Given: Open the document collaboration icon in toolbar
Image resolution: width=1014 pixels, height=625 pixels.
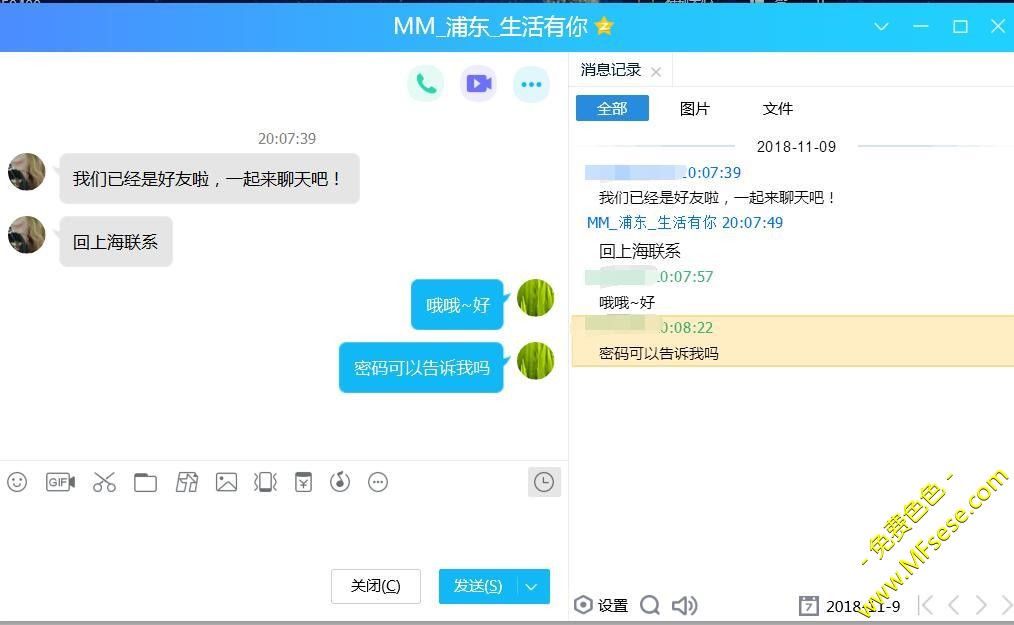Looking at the screenshot, I should [x=187, y=482].
